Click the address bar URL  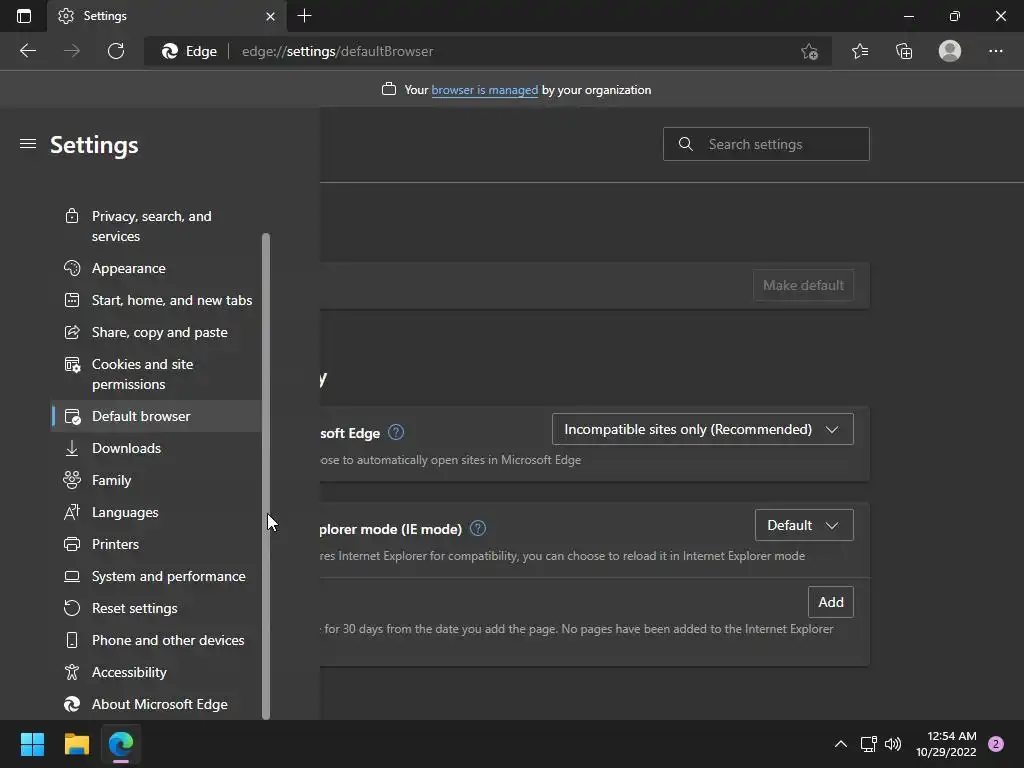pyautogui.click(x=337, y=51)
